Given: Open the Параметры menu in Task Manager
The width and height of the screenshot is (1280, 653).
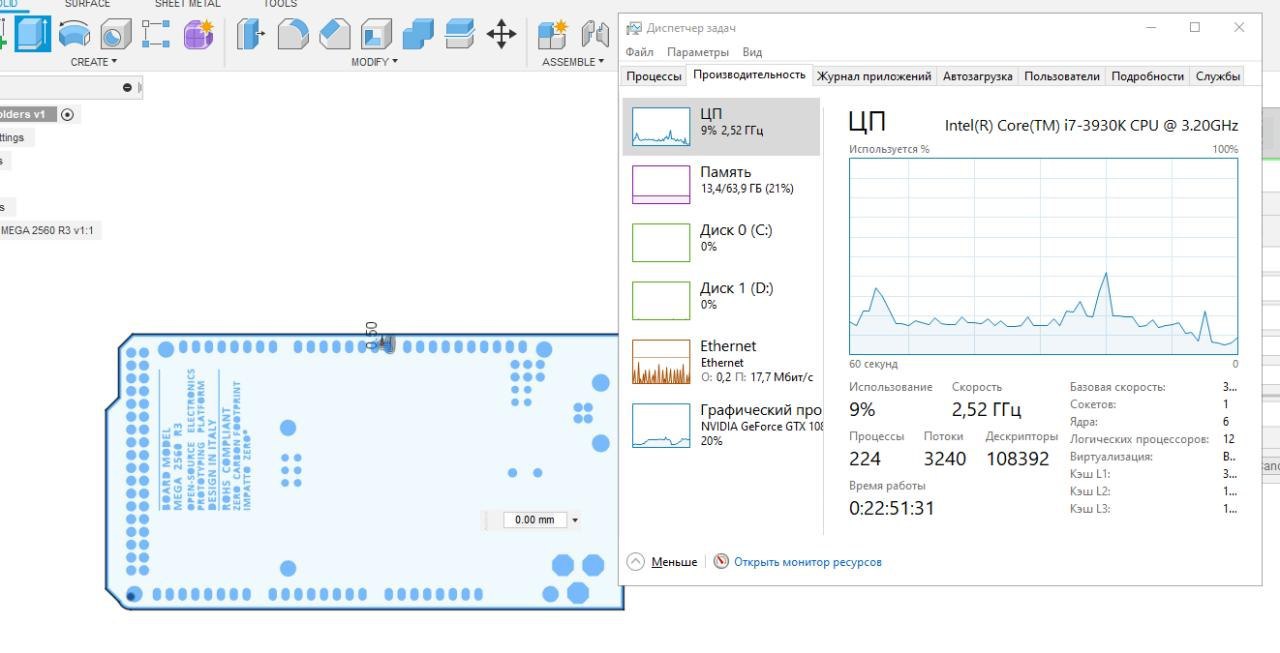Looking at the screenshot, I should coord(698,52).
